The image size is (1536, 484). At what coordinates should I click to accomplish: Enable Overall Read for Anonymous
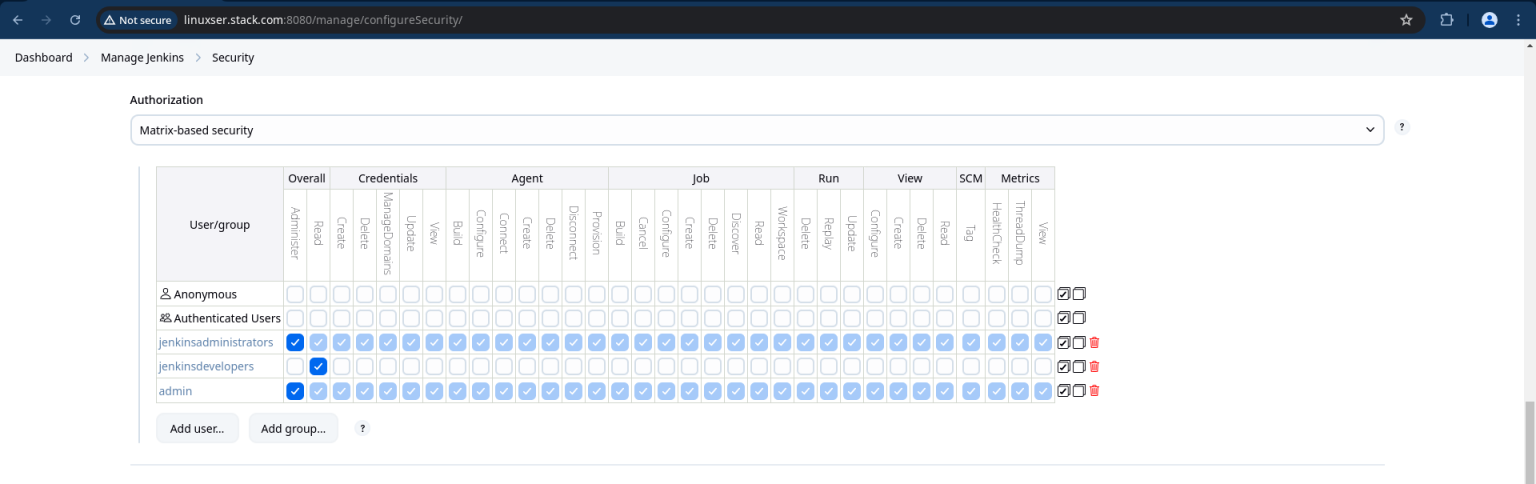tap(318, 294)
